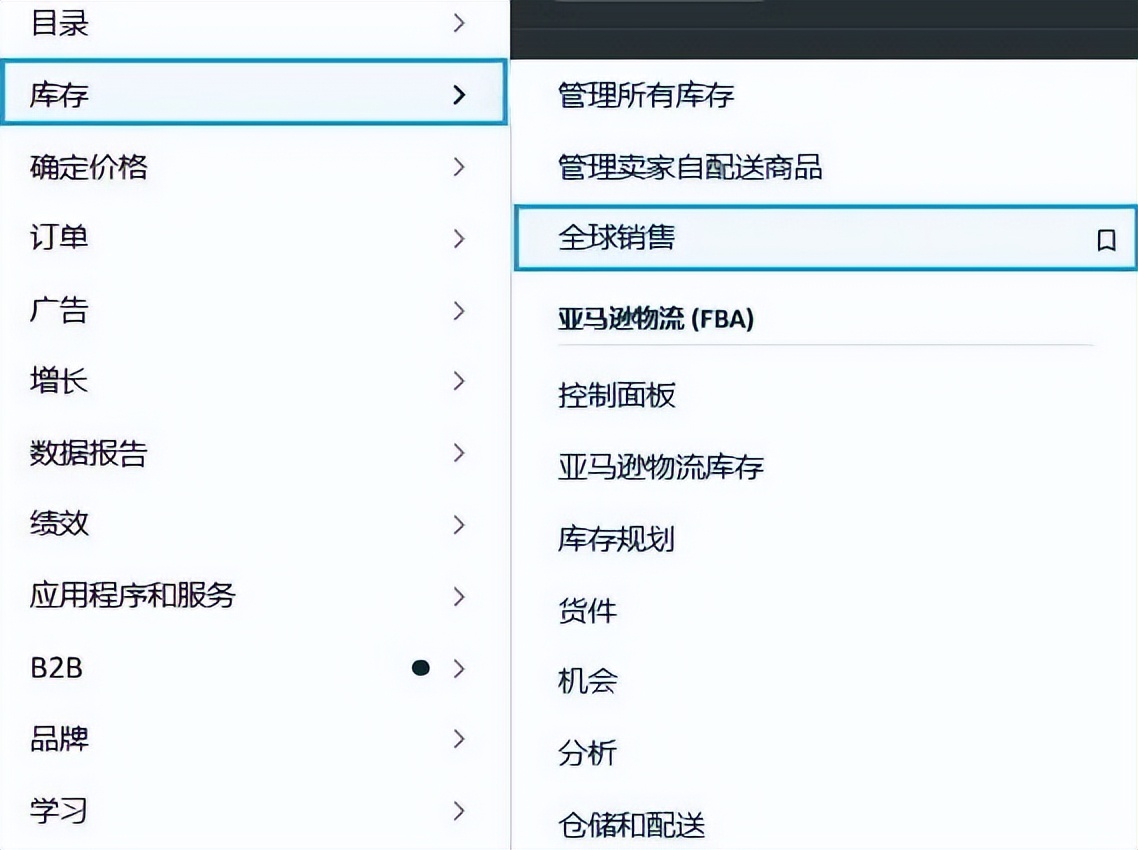Expand the 目录 menu chevron

(459, 23)
